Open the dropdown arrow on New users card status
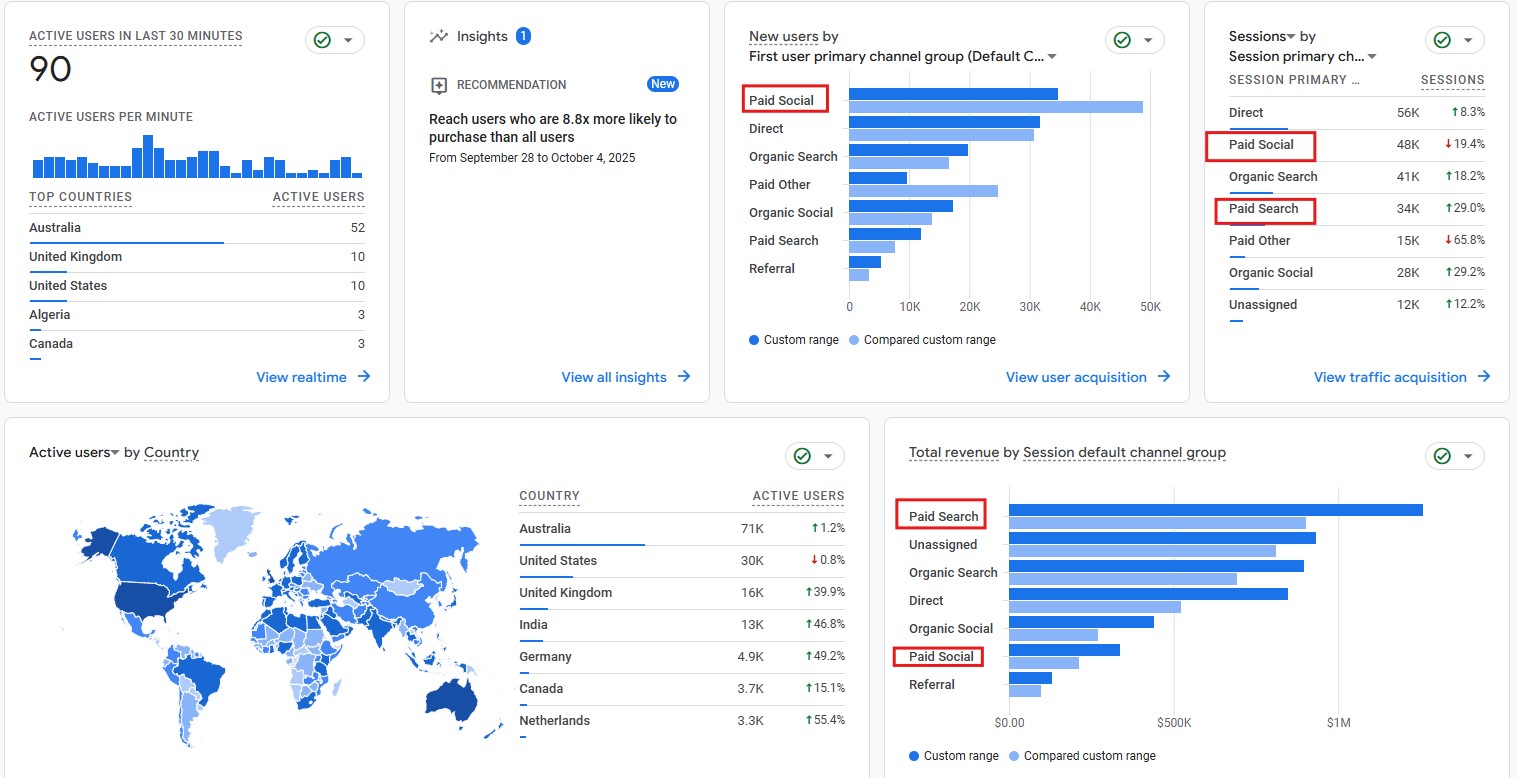Viewport: 1517px width, 778px height. pos(1148,40)
